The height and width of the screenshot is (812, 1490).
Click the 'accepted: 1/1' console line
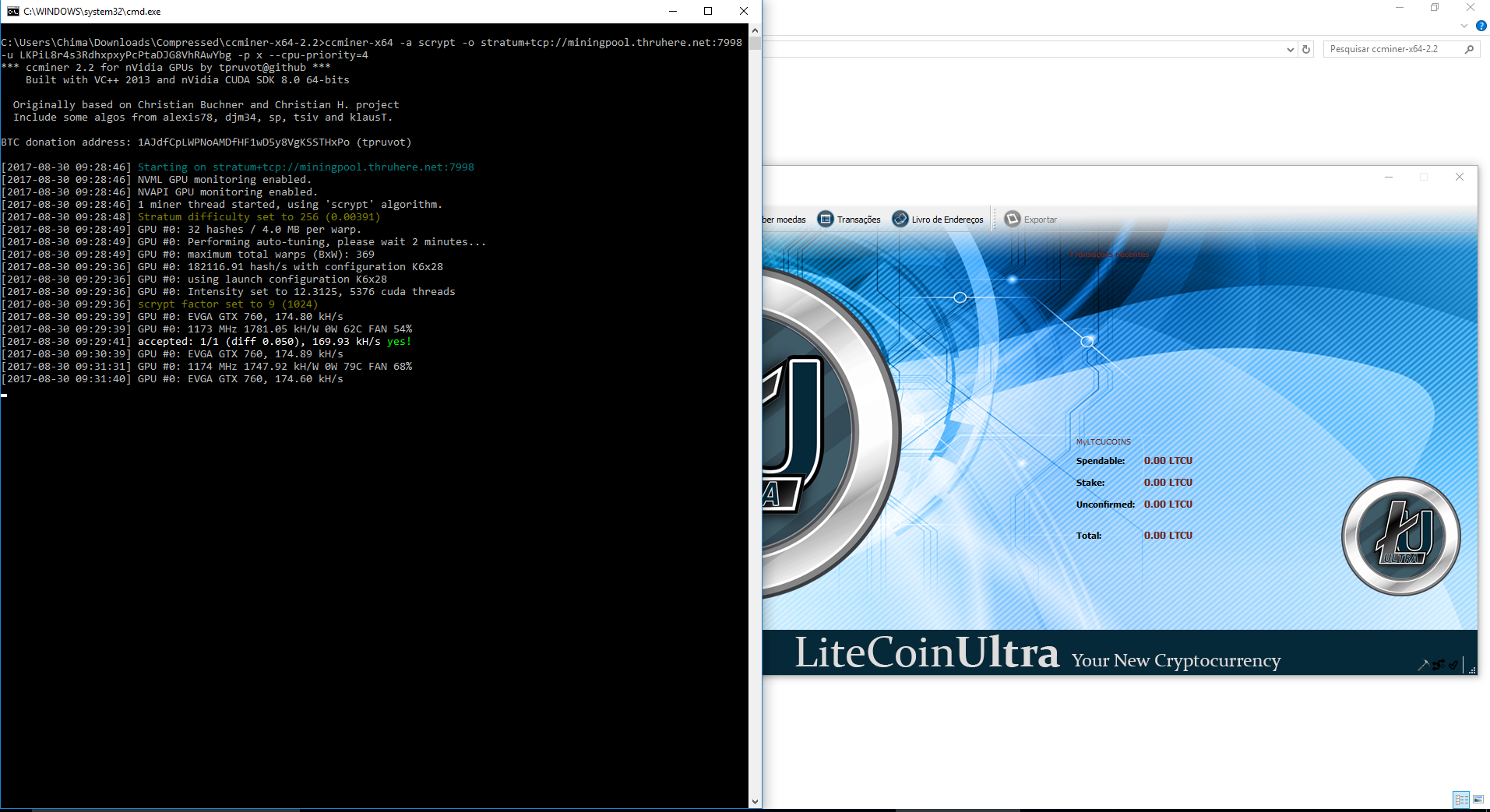point(206,342)
